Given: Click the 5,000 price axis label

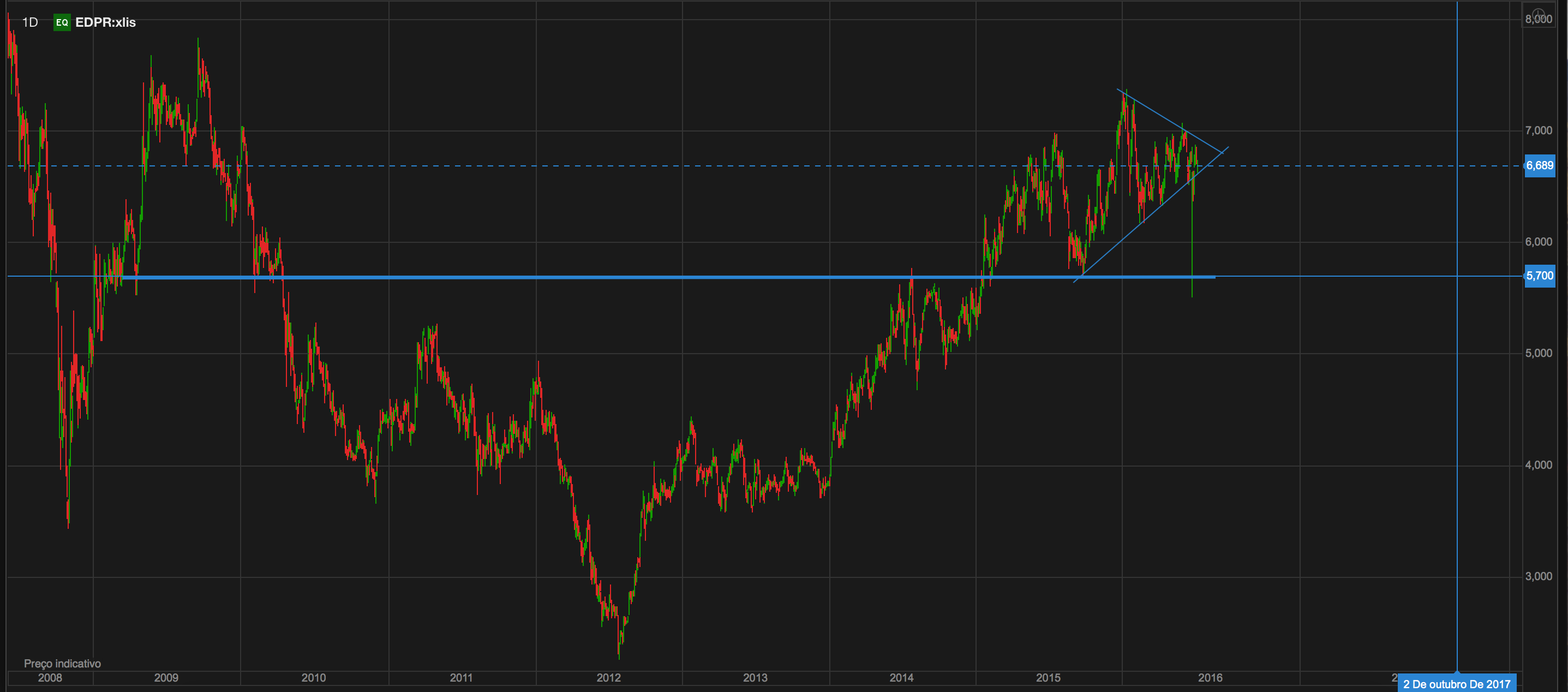Looking at the screenshot, I should click(x=1538, y=353).
